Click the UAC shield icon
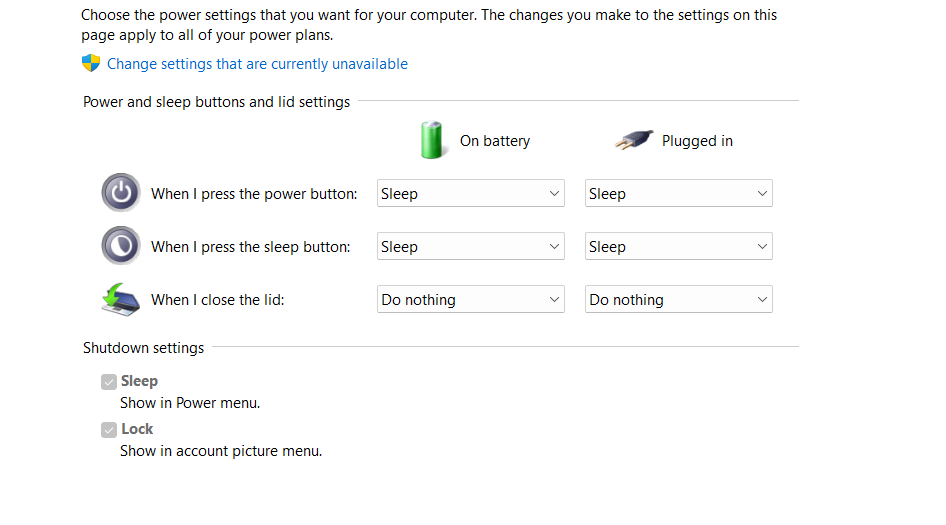946x525 pixels. click(91, 64)
